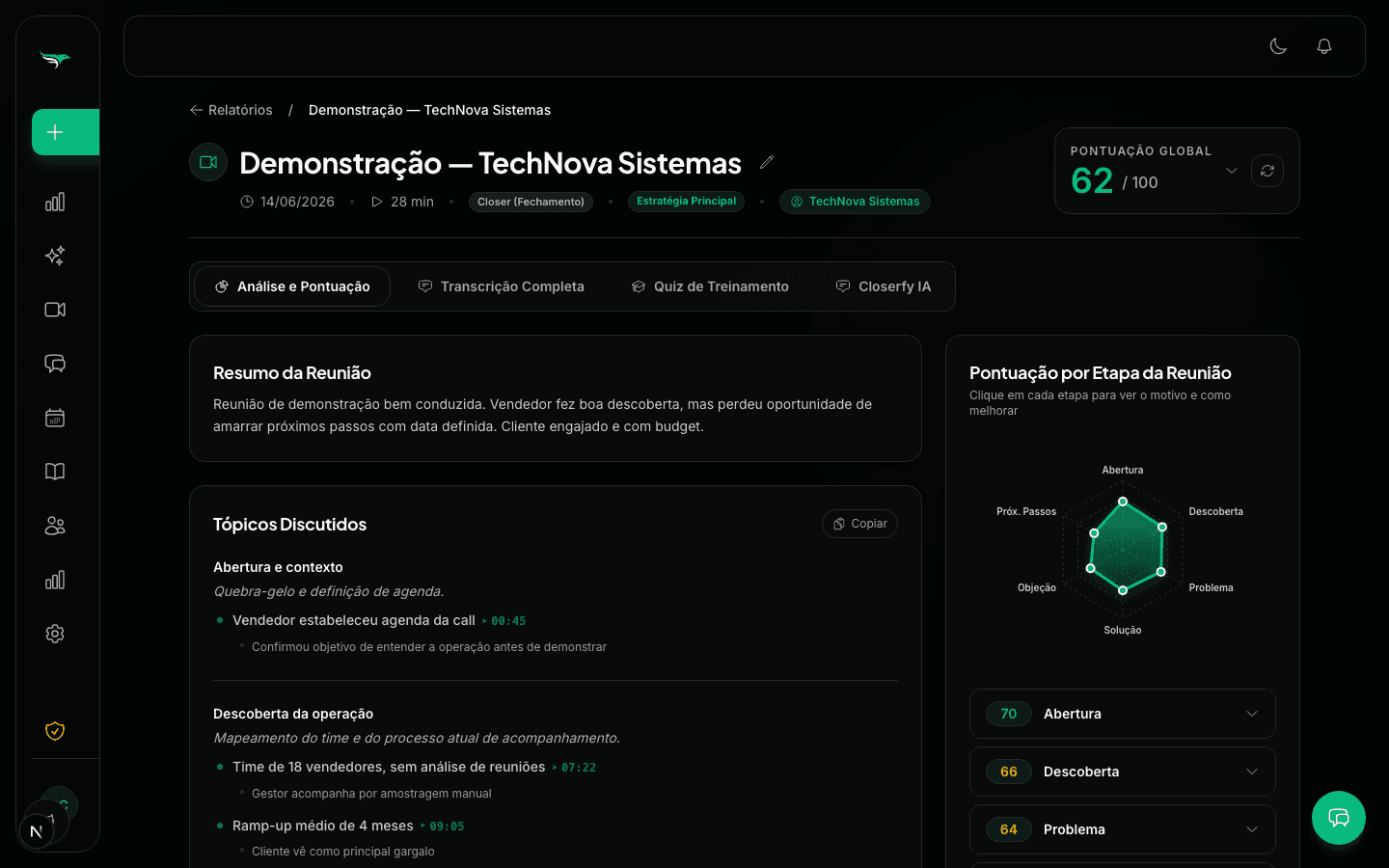Click the Solução label on radar chart
The width and height of the screenshot is (1389, 868).
point(1123,630)
